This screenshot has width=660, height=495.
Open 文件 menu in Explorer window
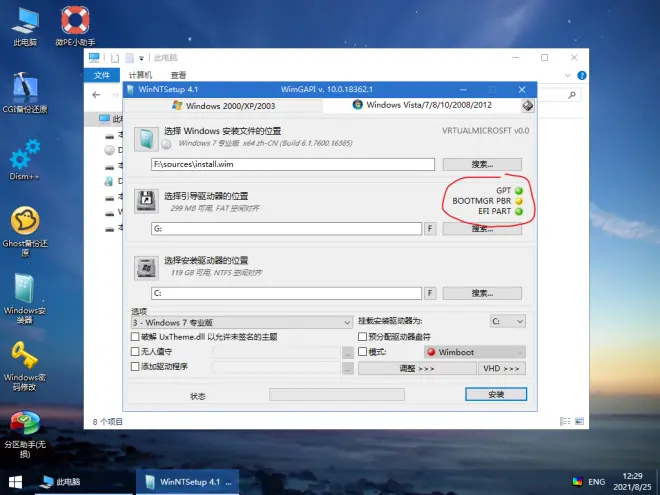[x=102, y=75]
